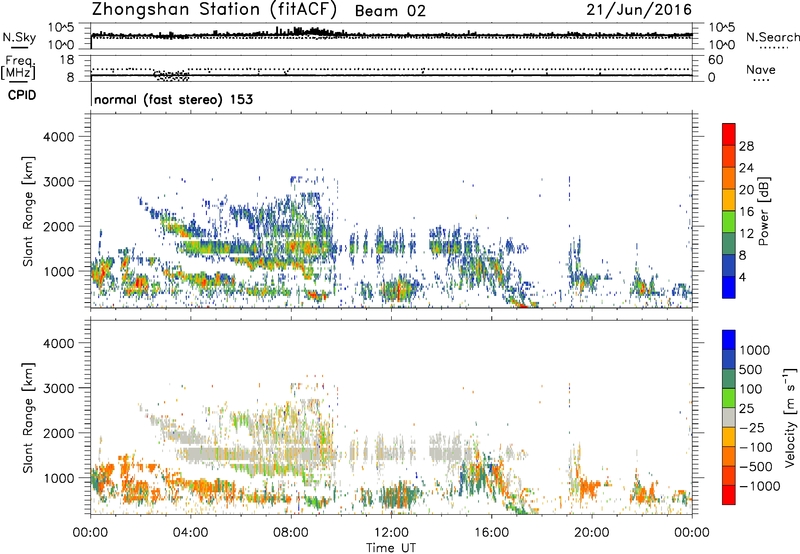Click the '16' tick on power colorbar
Image resolution: width=800 pixels, height=554 pixels.
tap(746, 212)
